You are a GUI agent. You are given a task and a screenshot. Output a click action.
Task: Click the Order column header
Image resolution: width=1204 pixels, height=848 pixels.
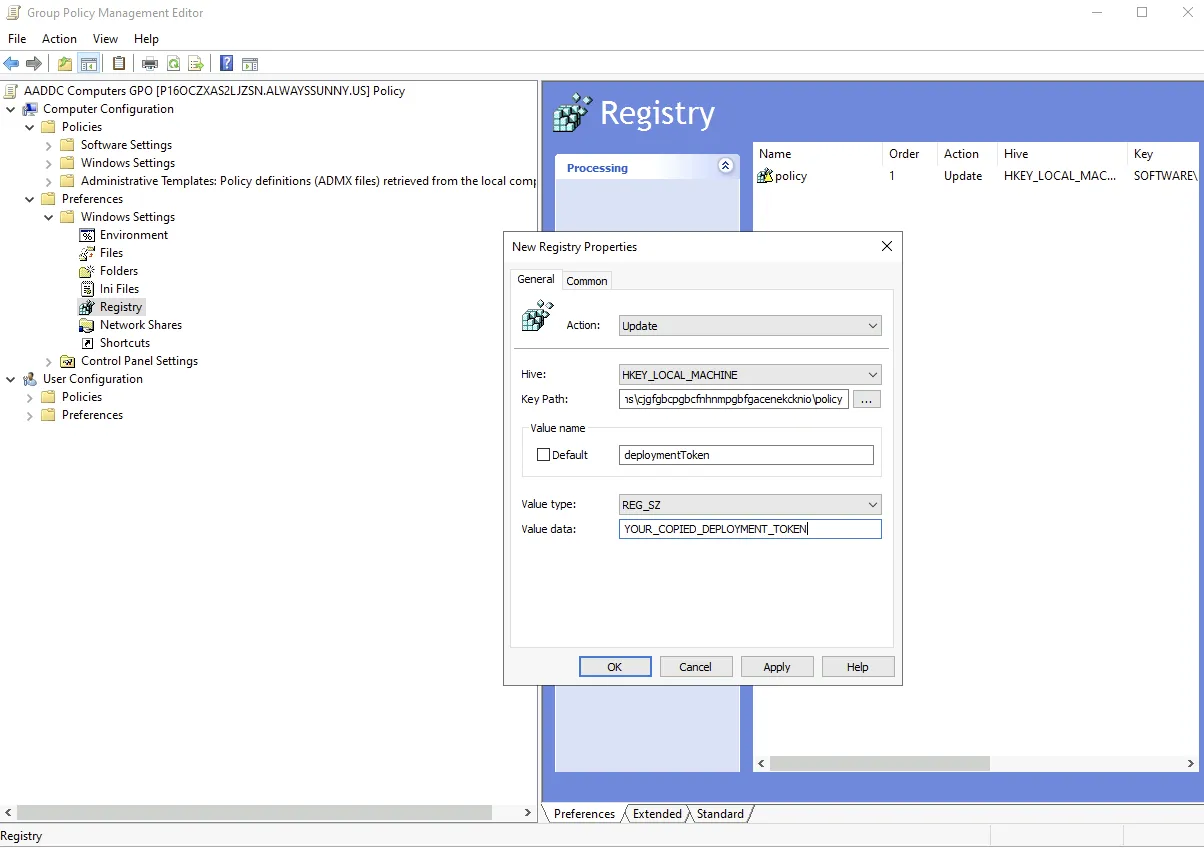(910, 154)
